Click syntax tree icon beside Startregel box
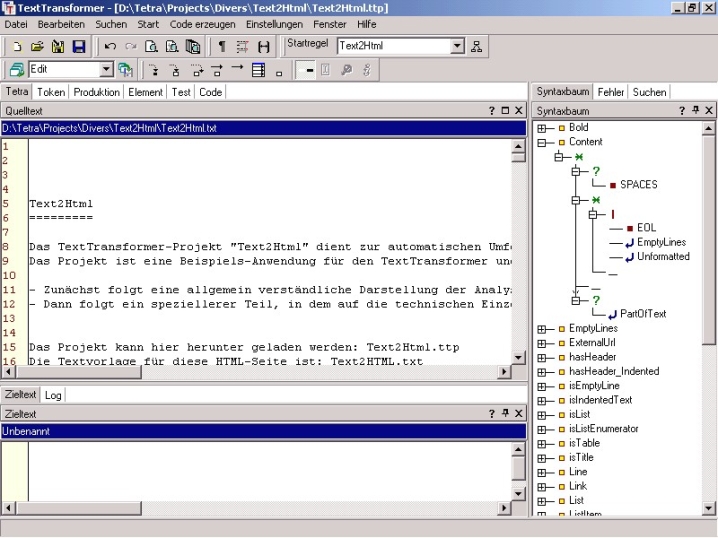 [x=477, y=46]
